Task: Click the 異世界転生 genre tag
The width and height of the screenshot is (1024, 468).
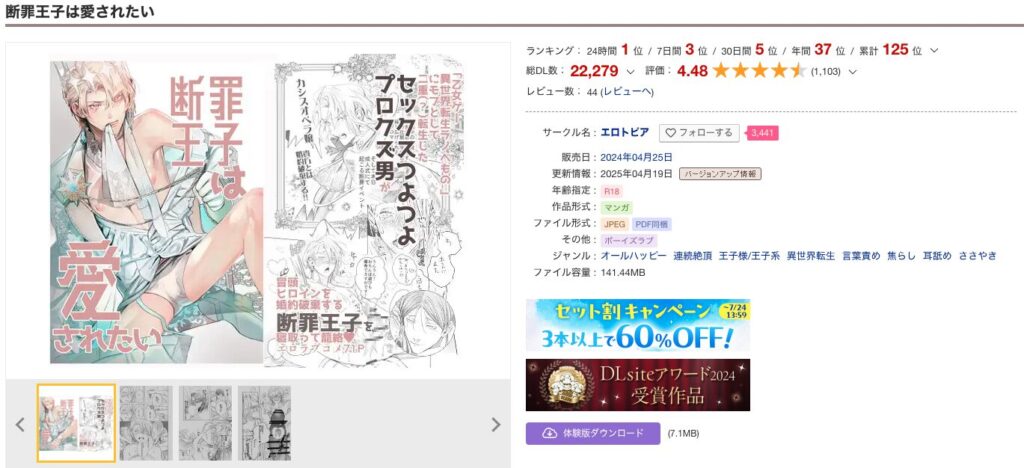Action: click(810, 256)
